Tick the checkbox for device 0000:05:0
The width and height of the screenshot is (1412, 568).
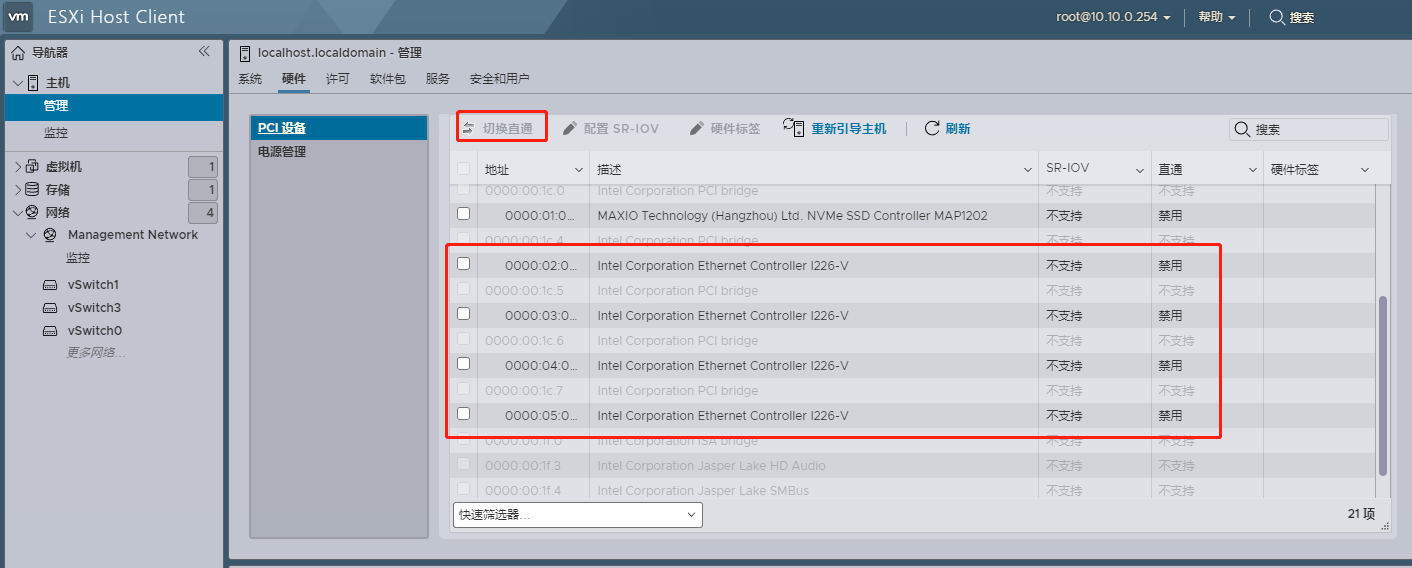(x=463, y=414)
